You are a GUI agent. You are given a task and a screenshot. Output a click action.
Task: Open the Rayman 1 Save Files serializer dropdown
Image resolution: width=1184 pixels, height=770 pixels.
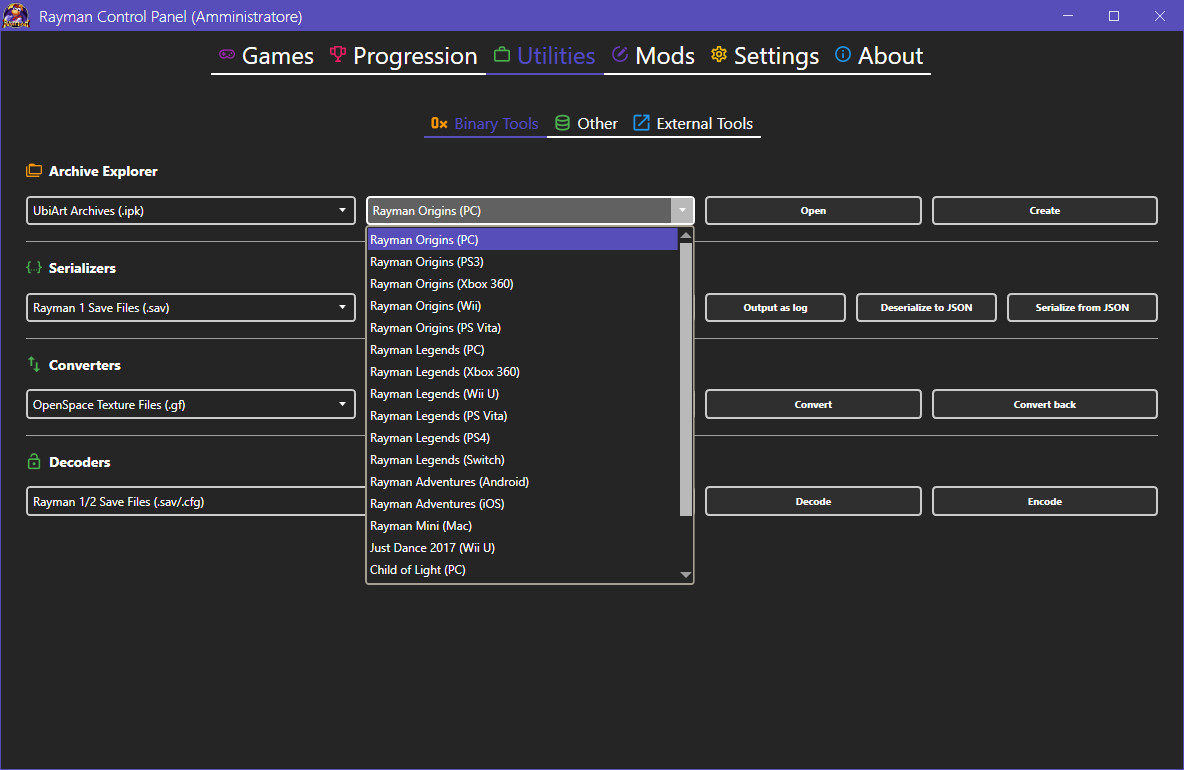click(342, 307)
